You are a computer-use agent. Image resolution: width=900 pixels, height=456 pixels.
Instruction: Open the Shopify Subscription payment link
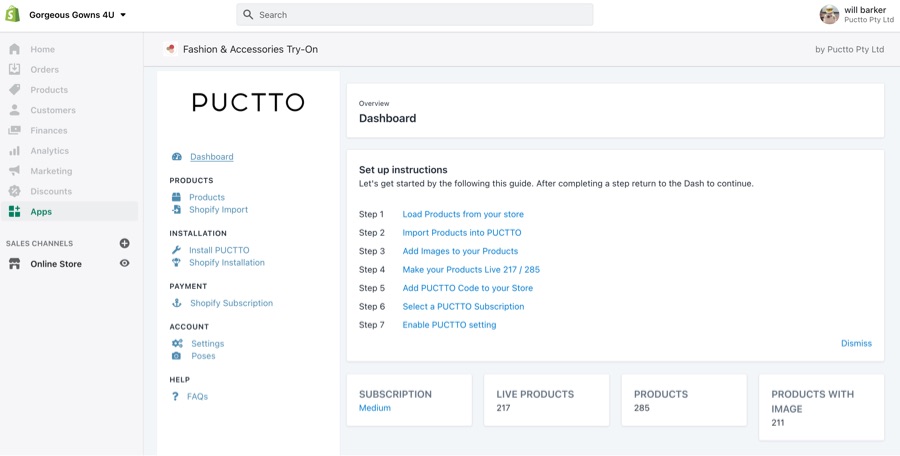[231, 303]
